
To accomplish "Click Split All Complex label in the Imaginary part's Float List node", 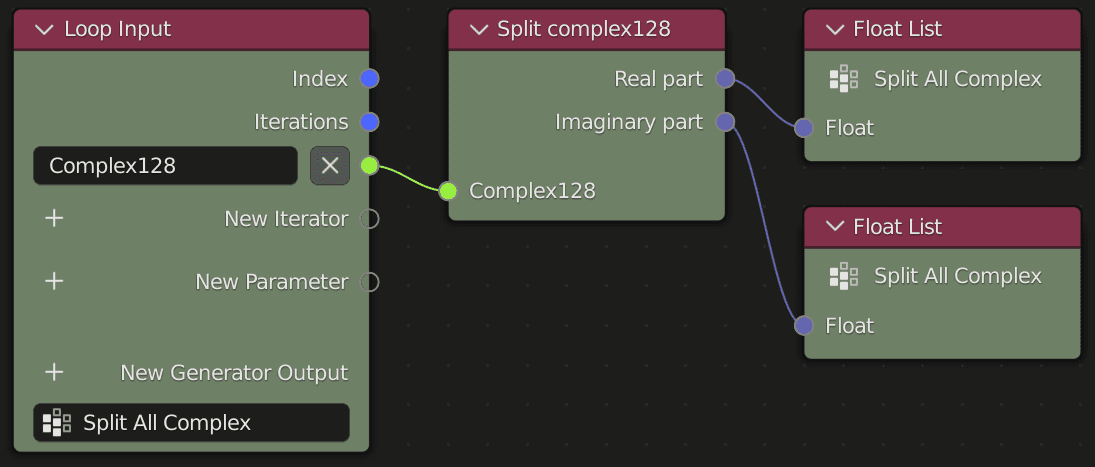I will click(958, 276).
